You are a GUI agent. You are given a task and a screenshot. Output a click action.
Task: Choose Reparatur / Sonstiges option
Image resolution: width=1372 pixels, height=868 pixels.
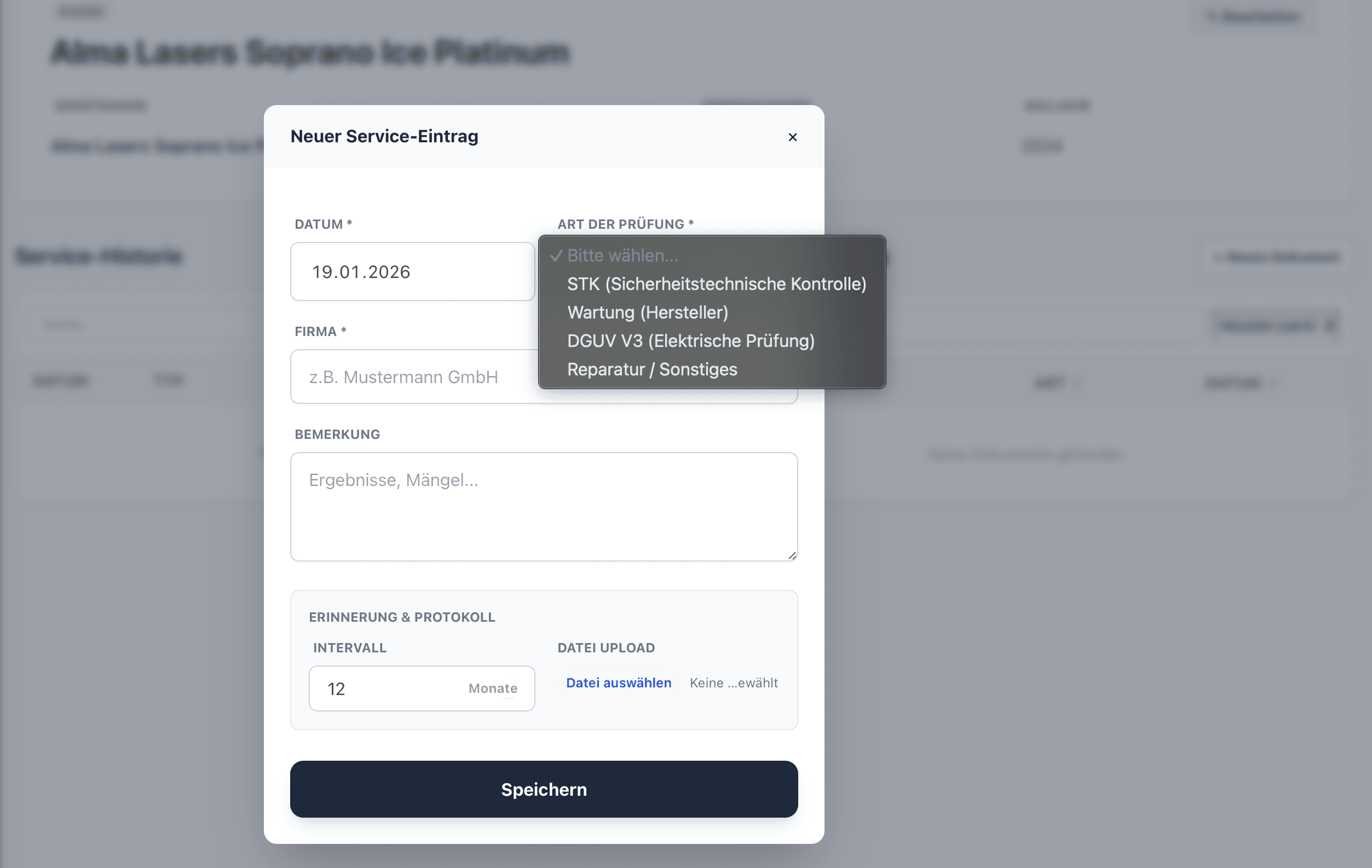(x=652, y=369)
